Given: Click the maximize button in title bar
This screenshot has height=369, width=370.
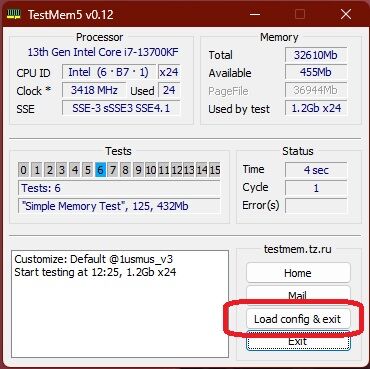Looking at the screenshot, I should point(300,14).
